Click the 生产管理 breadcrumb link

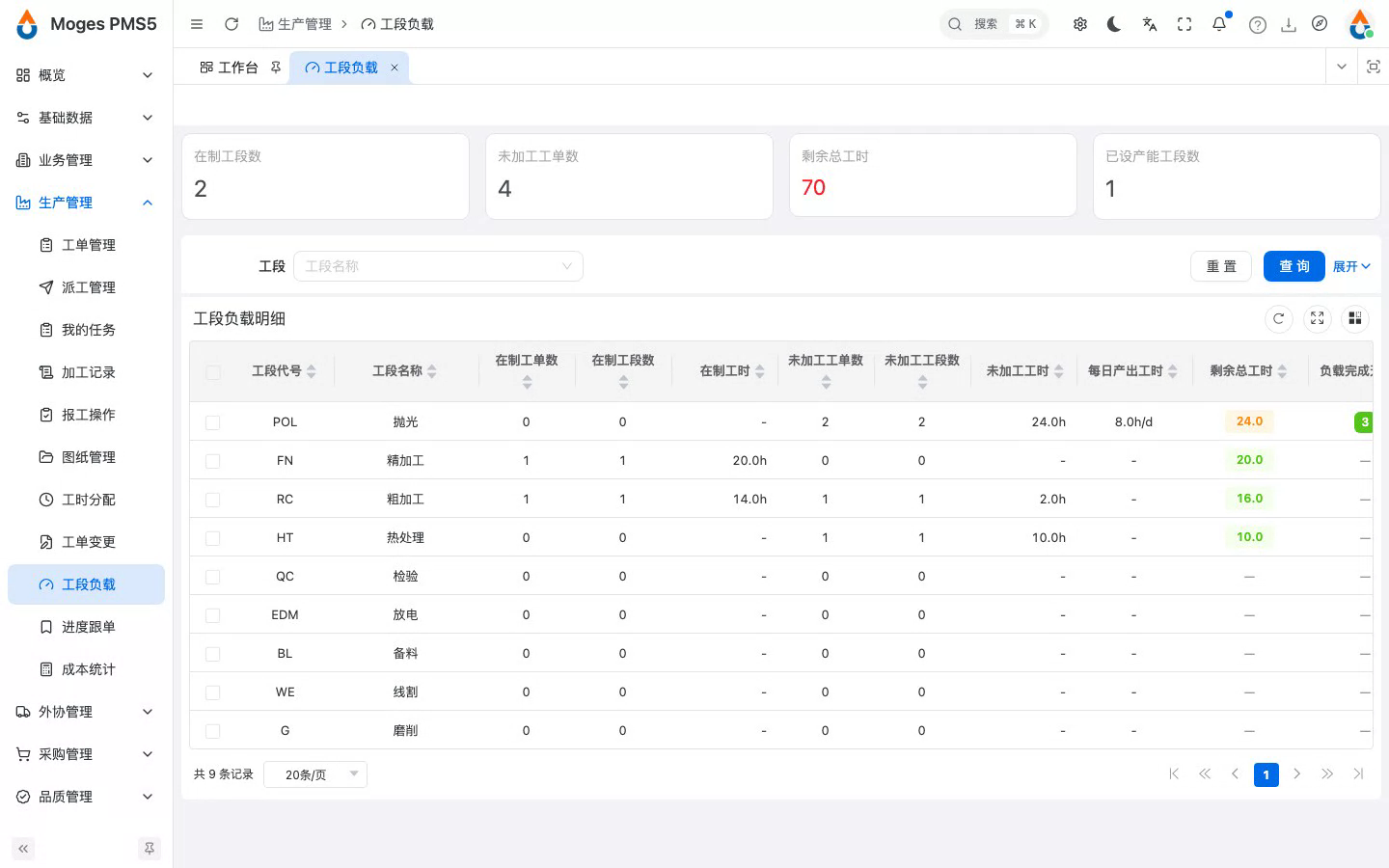295,24
